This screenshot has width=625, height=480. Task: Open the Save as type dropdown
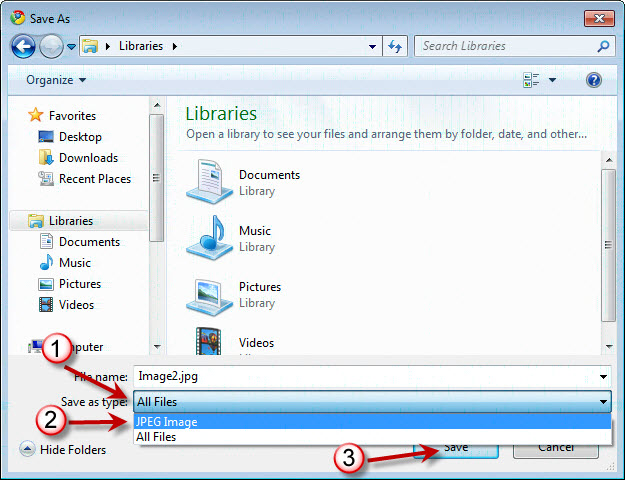pos(371,402)
